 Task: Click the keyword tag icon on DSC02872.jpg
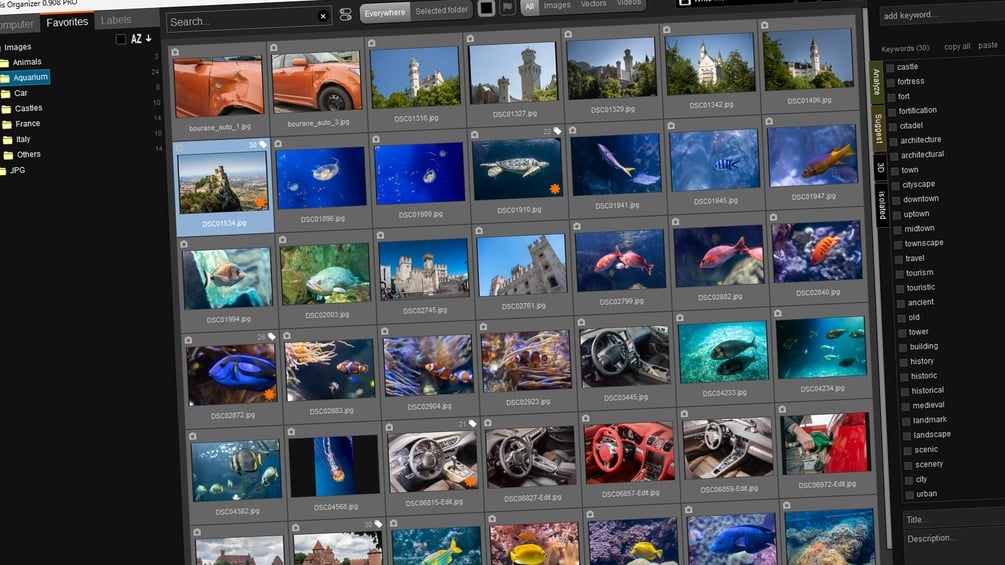click(272, 336)
